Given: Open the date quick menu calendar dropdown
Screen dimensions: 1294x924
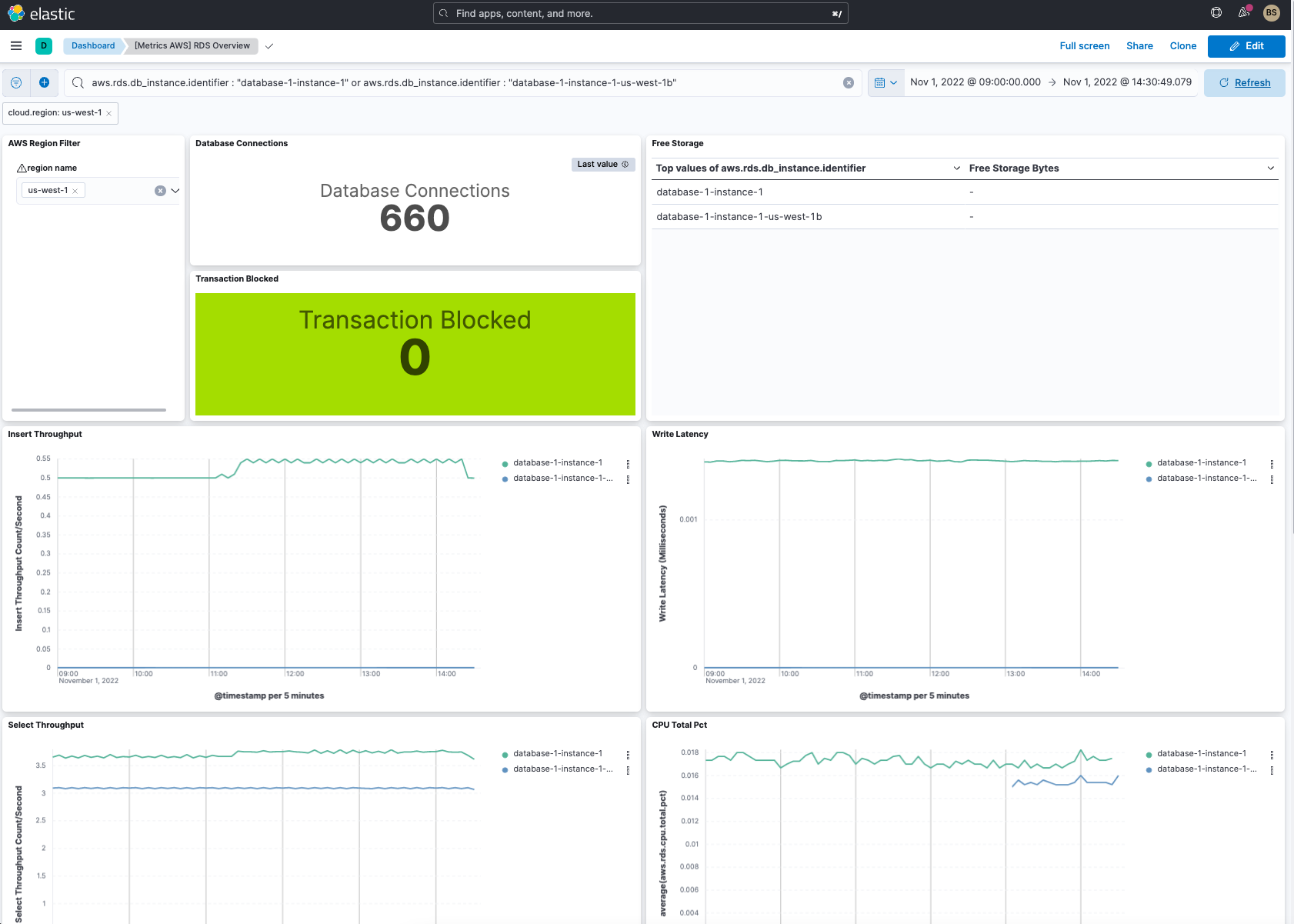Looking at the screenshot, I should (885, 83).
